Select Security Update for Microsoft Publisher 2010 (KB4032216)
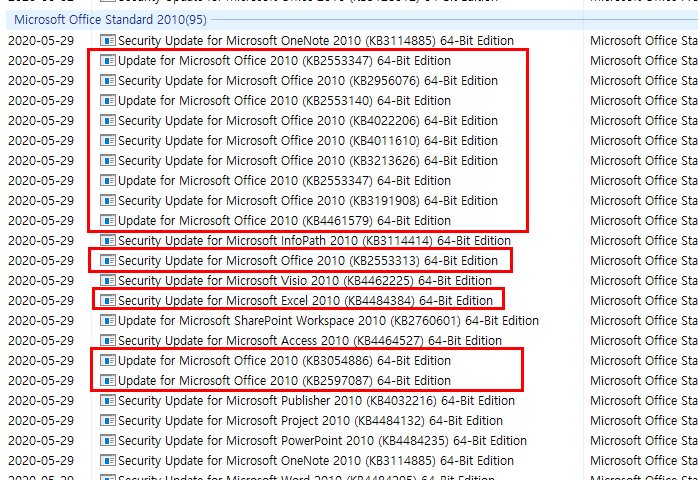This screenshot has width=698, height=480. pyautogui.click(x=316, y=401)
